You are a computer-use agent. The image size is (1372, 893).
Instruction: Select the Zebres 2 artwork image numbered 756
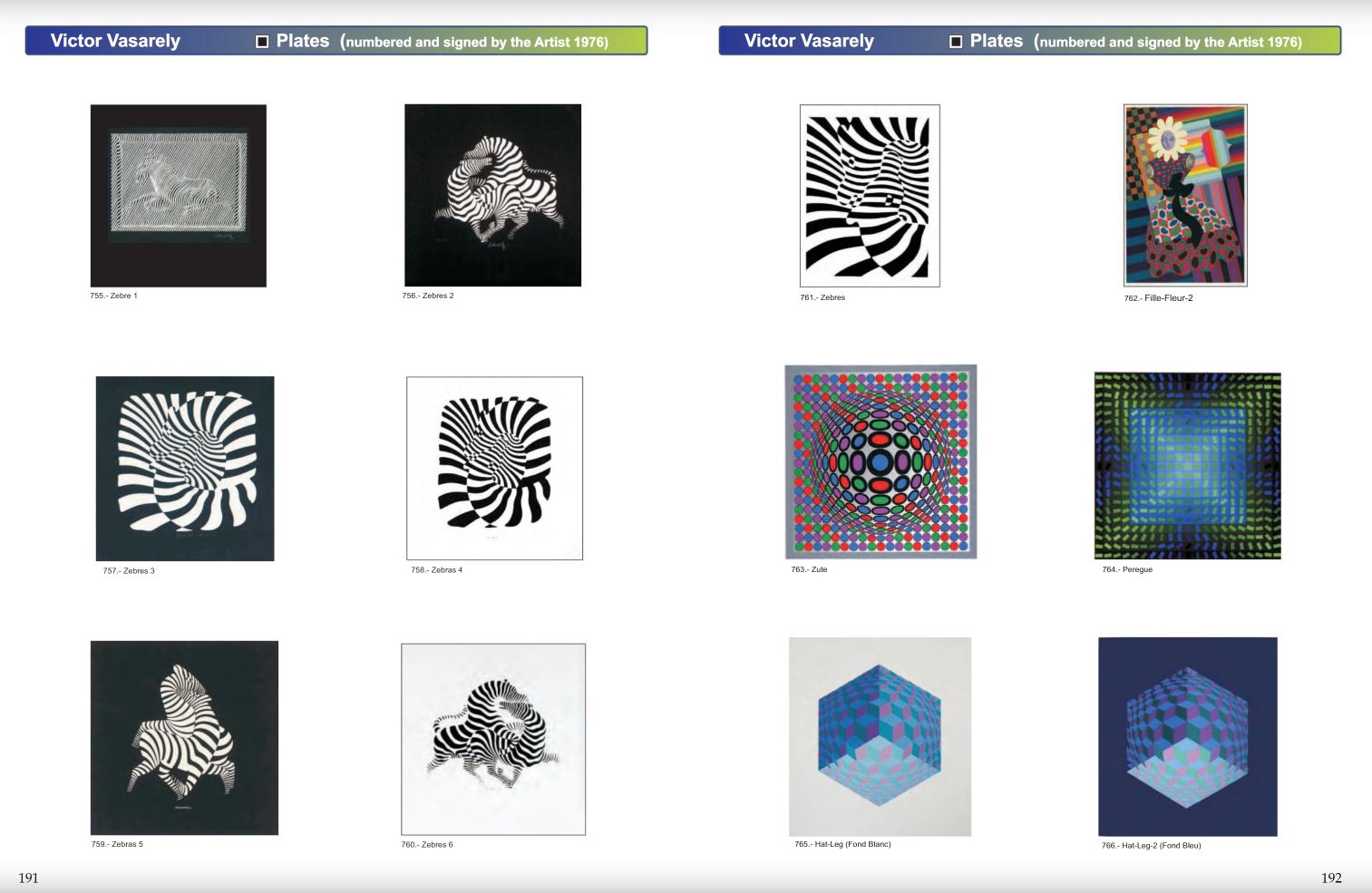[492, 195]
